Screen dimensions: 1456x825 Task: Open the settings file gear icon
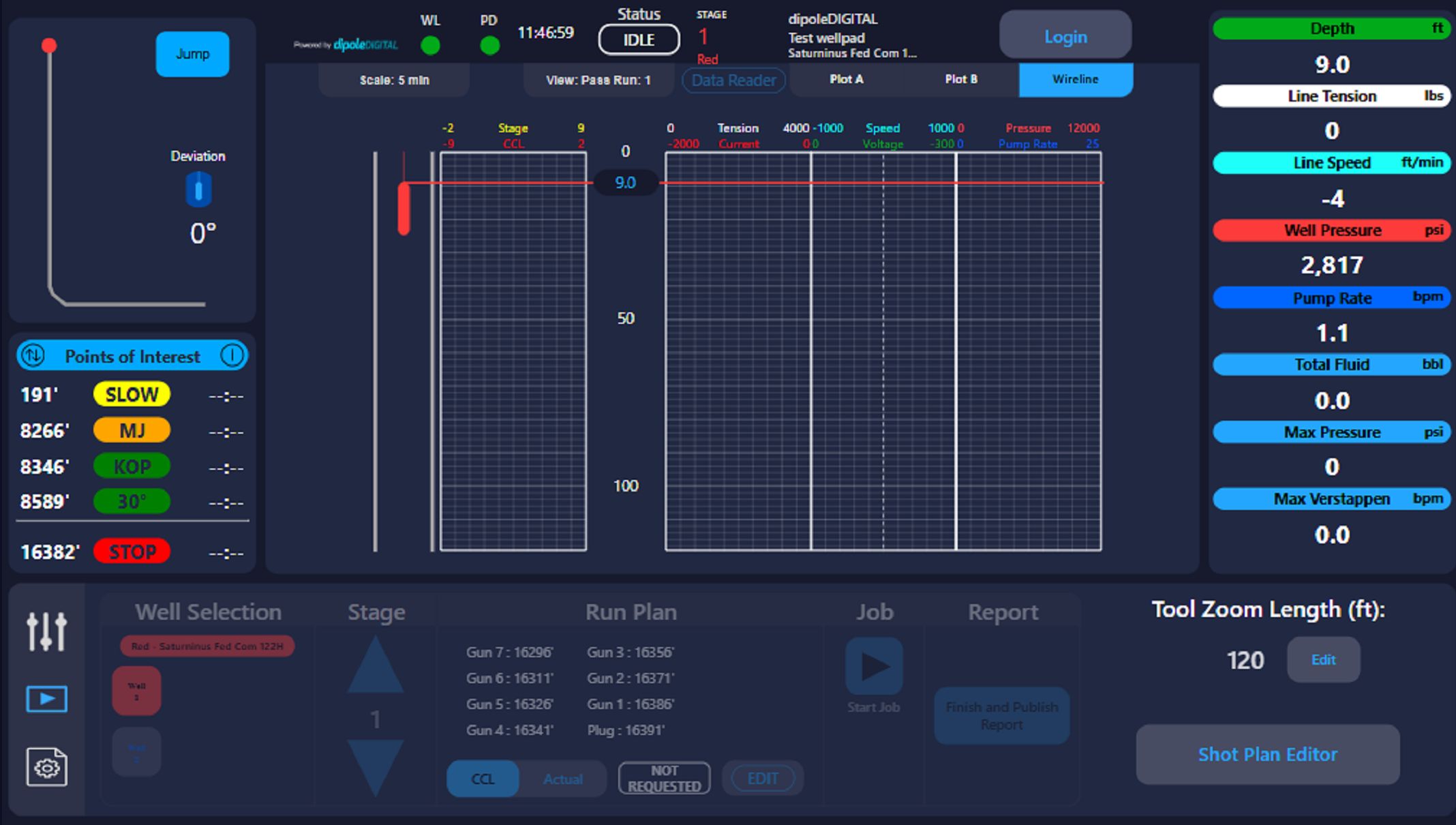pyautogui.click(x=46, y=767)
